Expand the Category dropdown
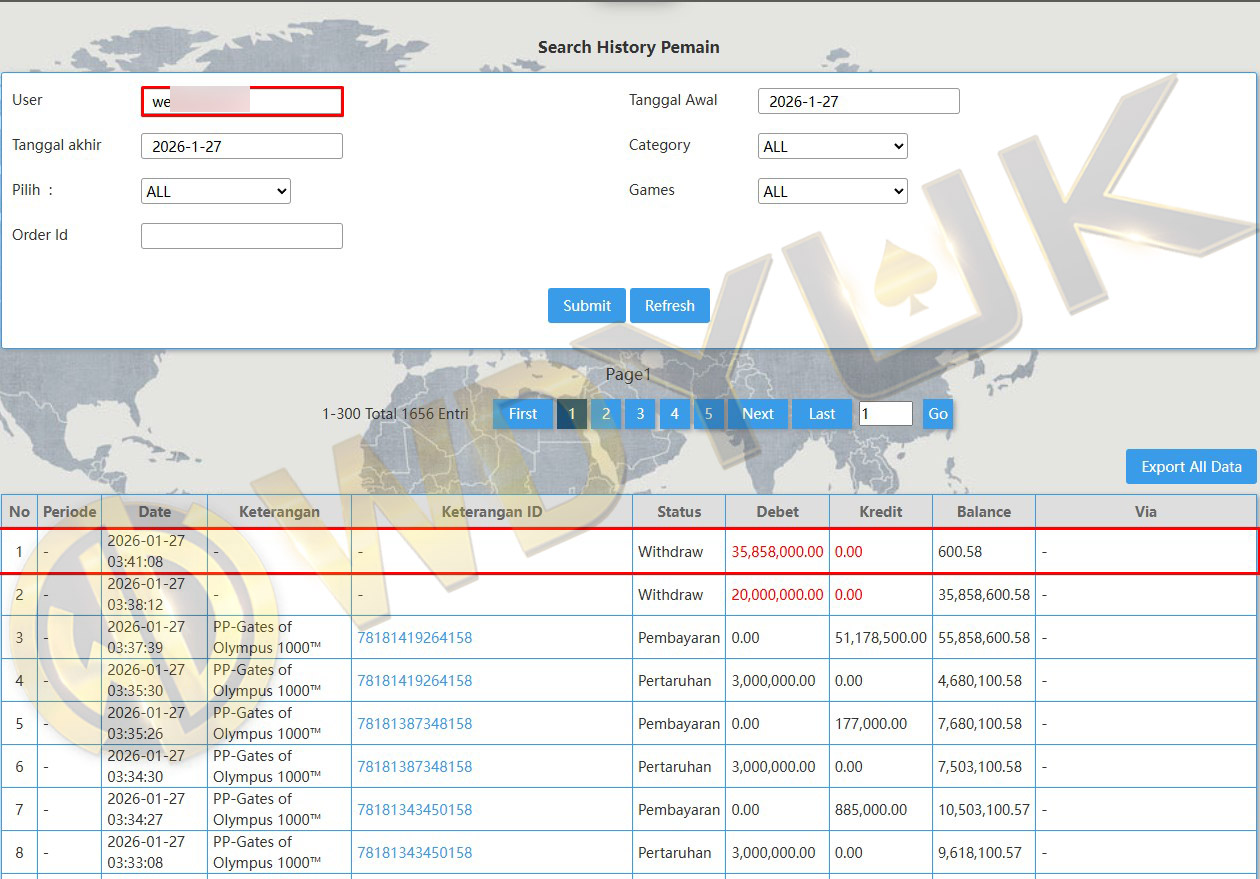The width and height of the screenshot is (1260, 879). (832, 146)
